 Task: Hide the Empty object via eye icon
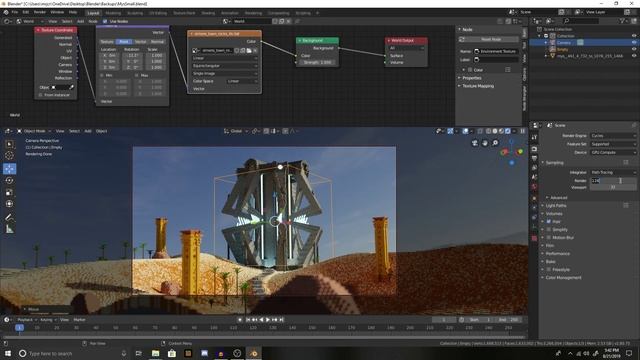pyautogui.click(x=634, y=49)
